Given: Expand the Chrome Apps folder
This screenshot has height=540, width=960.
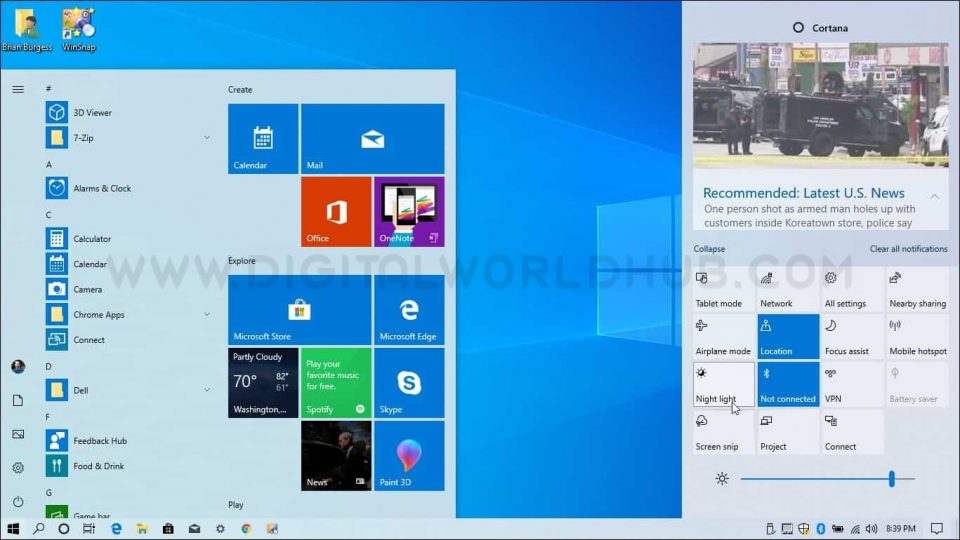Looking at the screenshot, I should click(x=207, y=315).
